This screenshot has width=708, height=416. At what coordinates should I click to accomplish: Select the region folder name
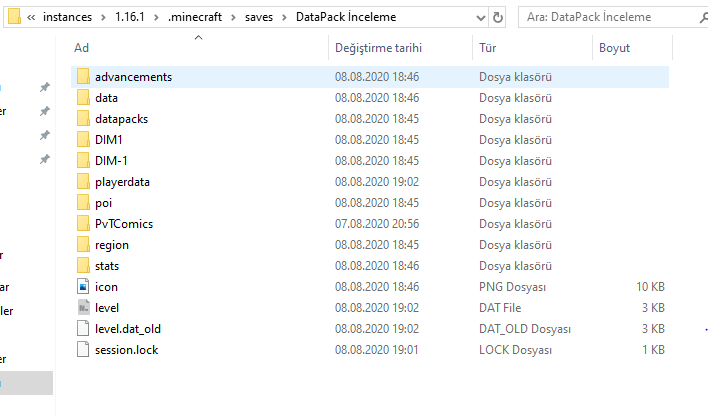click(x=112, y=245)
